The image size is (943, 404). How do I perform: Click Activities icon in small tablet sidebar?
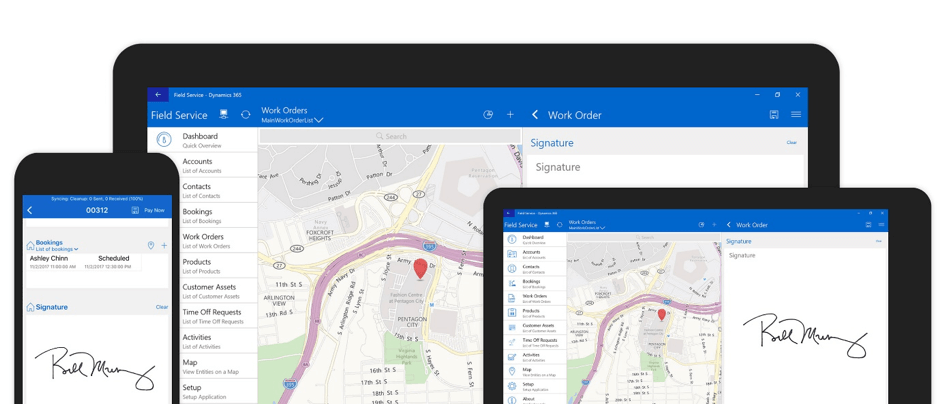coord(512,357)
